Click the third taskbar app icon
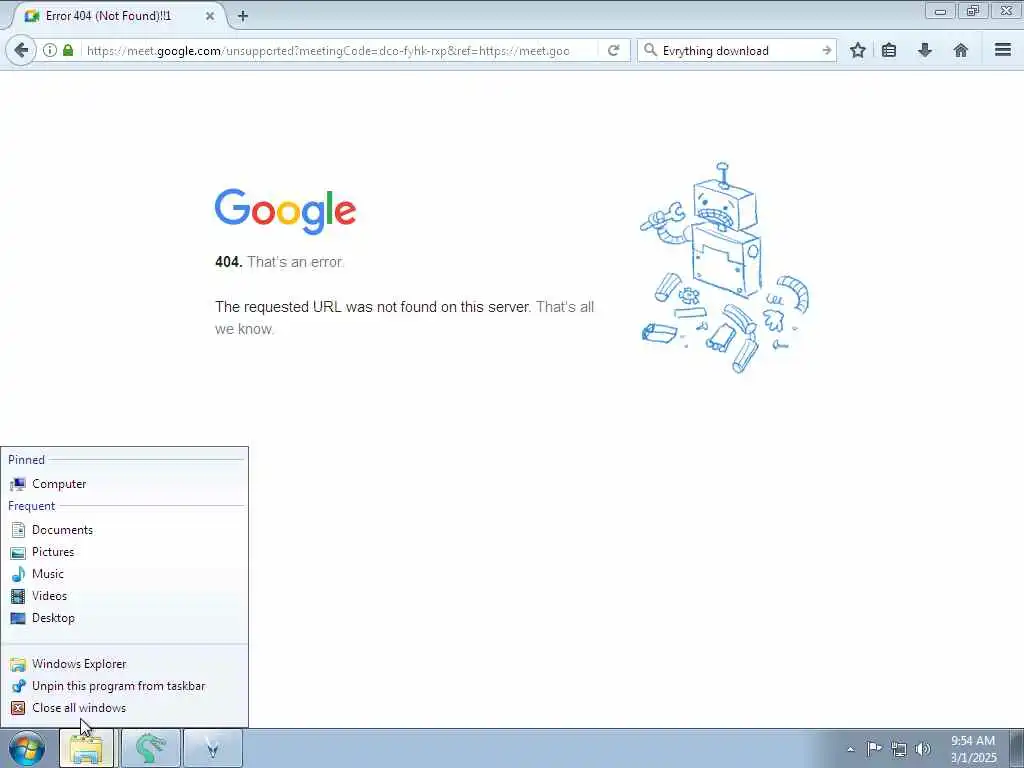This screenshot has height=768, width=1024. 212,748
